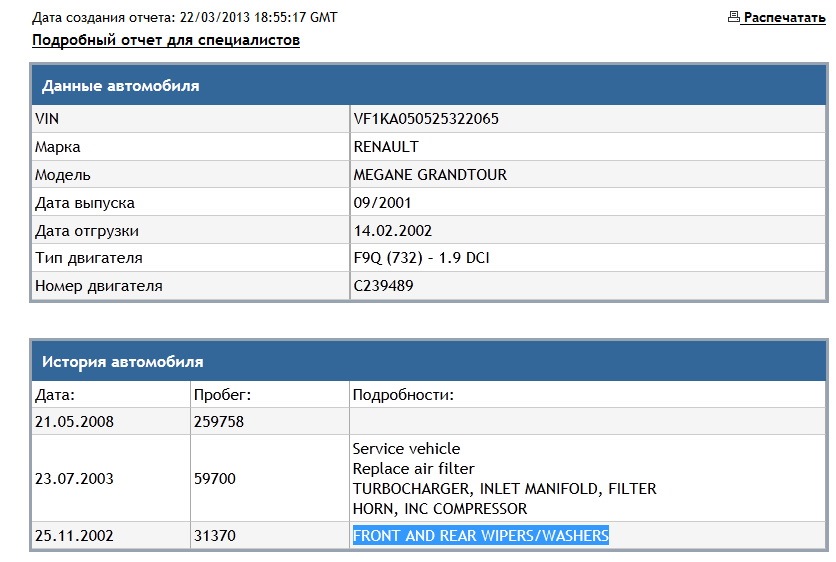Click the engine type F9Q (732) value
This screenshot has height=562, width=836.
(x=421, y=258)
